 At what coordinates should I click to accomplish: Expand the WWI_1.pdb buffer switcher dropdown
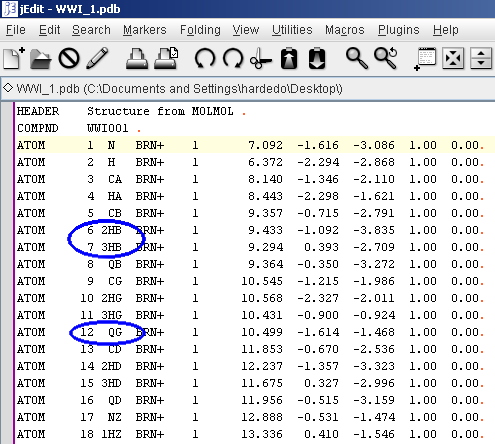tap(247, 89)
